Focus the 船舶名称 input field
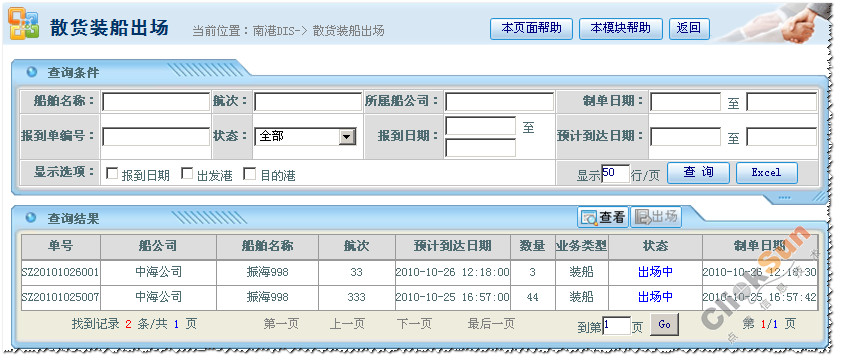The width and height of the screenshot is (842, 362). click(156, 102)
